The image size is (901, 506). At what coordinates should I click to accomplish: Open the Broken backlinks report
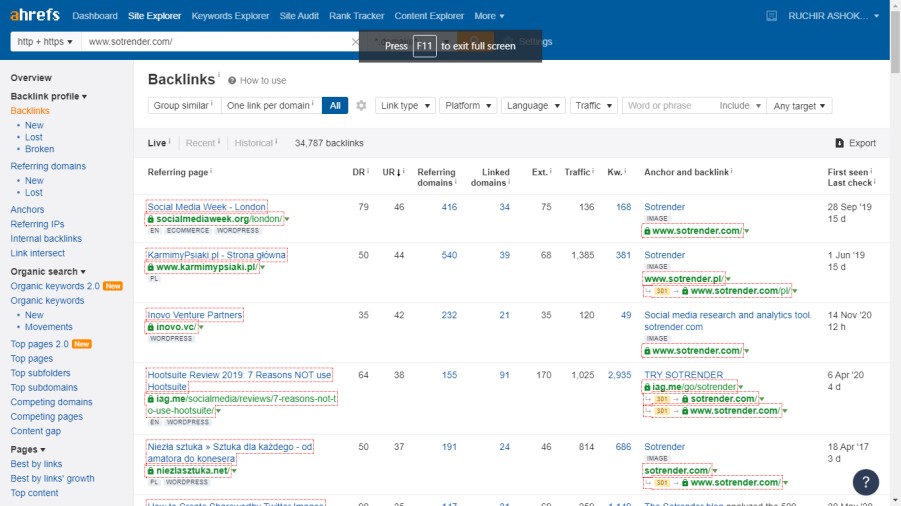coord(39,149)
